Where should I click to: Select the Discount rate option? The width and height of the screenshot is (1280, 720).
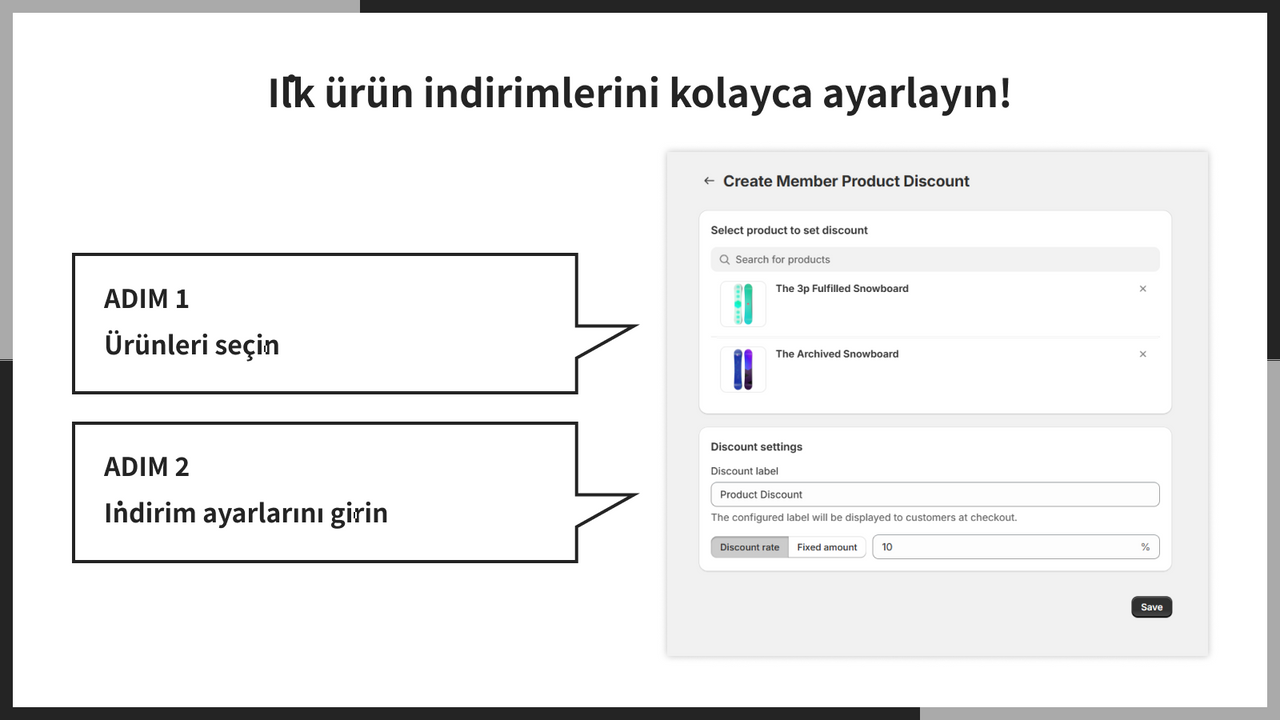click(750, 547)
